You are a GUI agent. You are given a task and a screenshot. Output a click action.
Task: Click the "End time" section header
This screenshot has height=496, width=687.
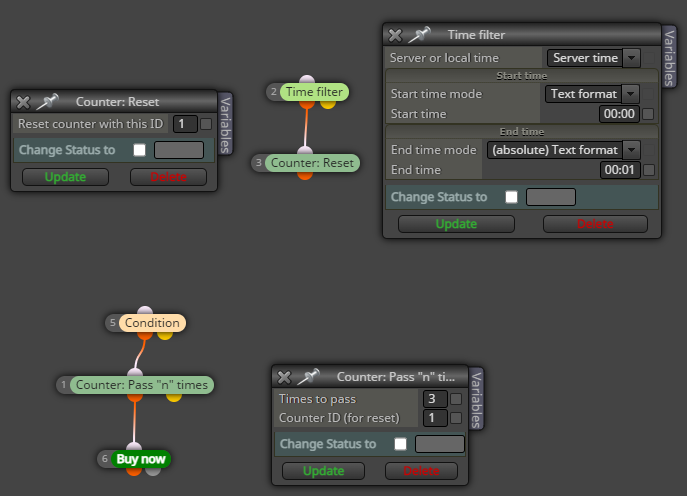[x=522, y=132]
